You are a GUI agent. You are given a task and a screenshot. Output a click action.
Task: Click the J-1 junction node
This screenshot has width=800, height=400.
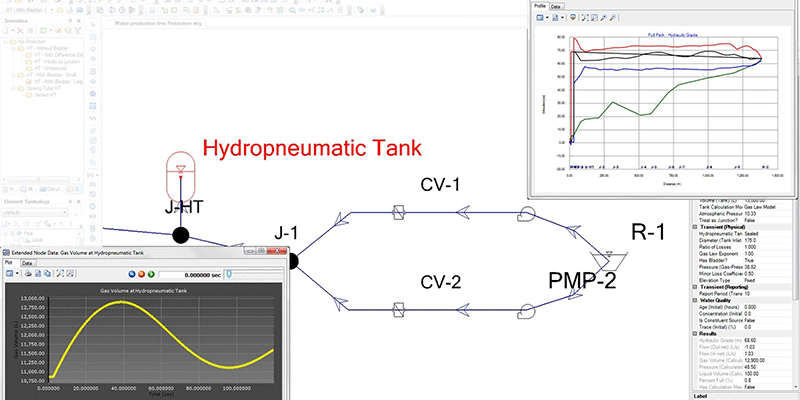[292, 262]
